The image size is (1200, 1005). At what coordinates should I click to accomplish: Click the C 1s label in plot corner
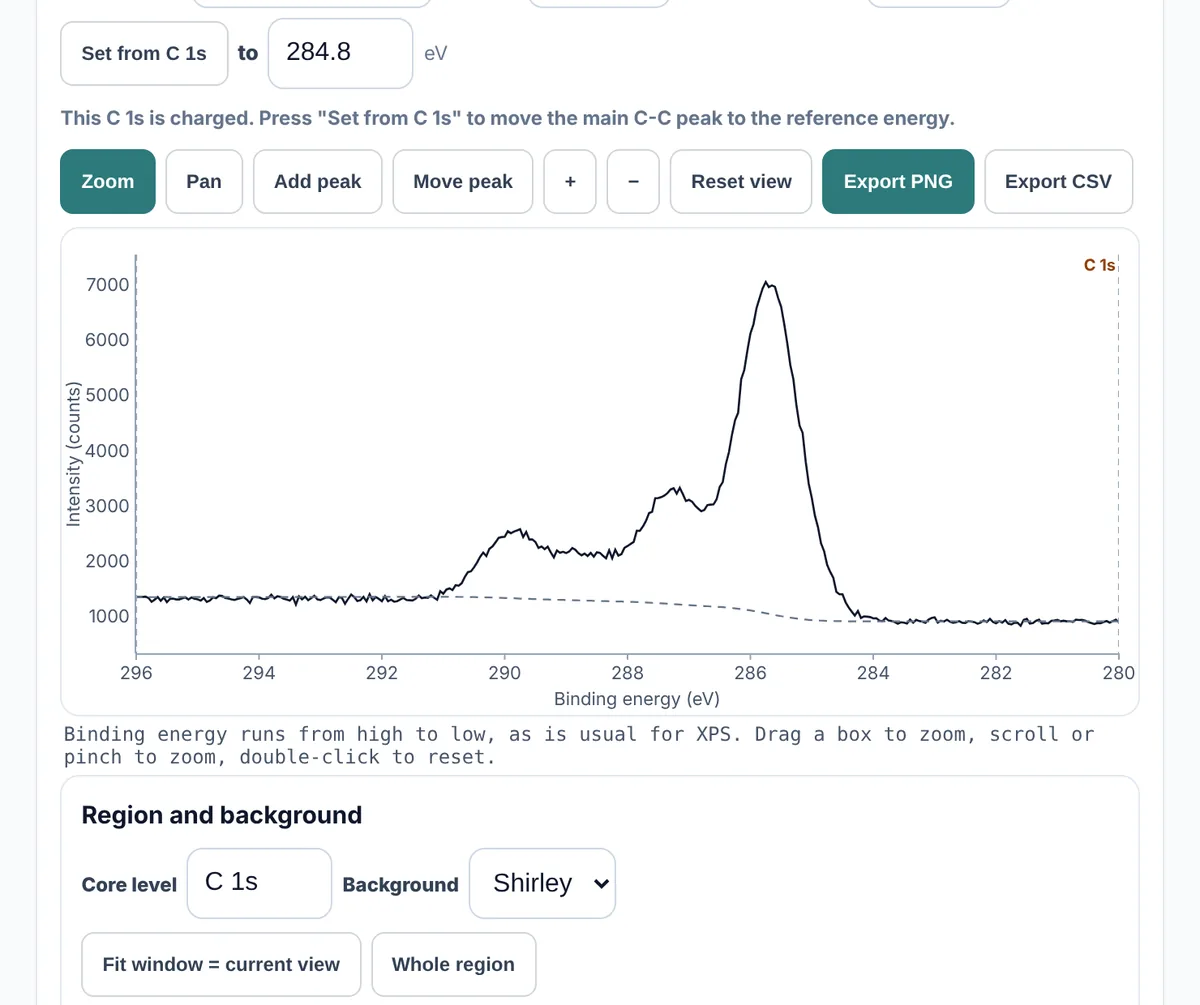click(x=1099, y=265)
